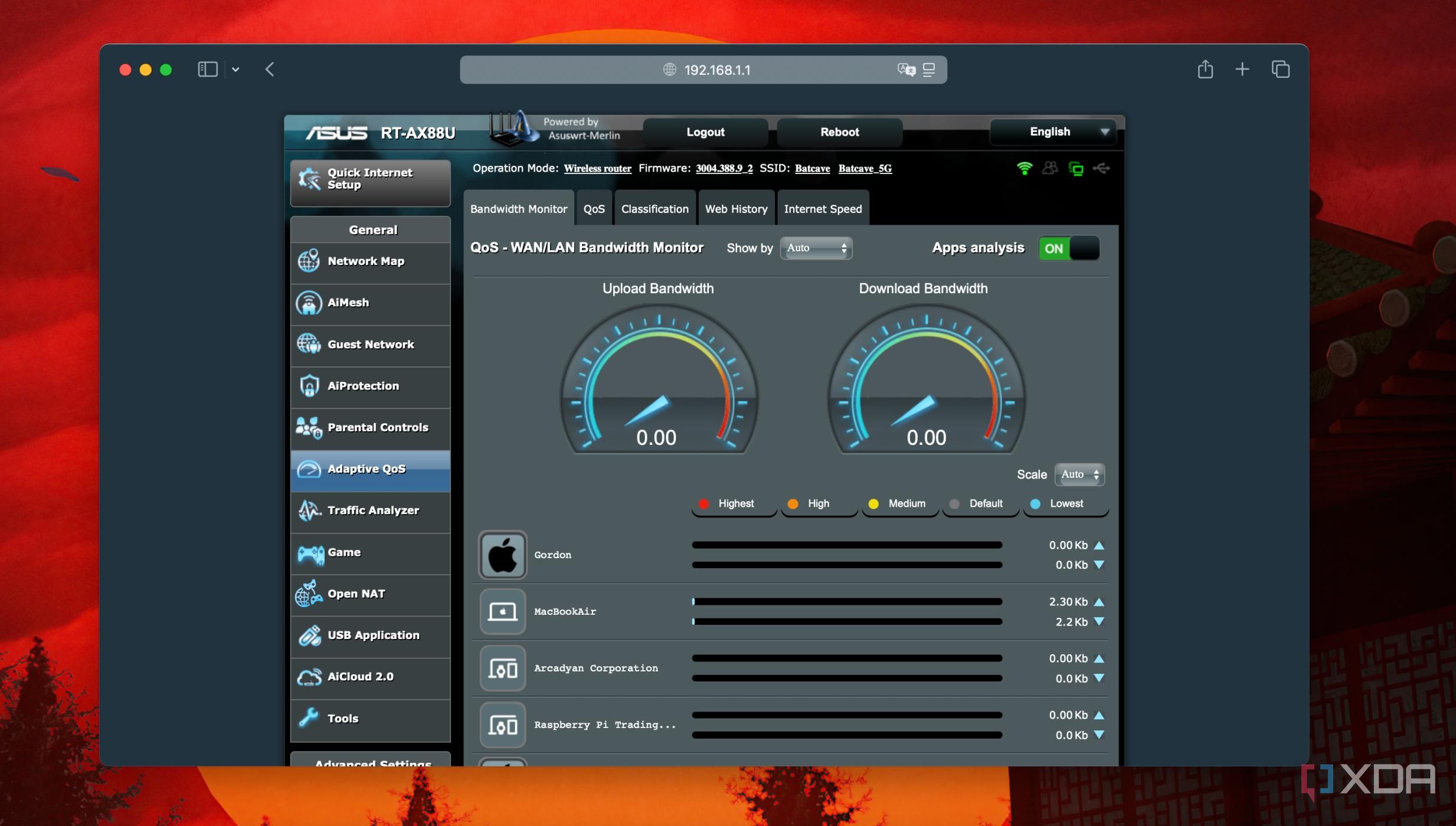The width and height of the screenshot is (1456, 826).
Task: Click the Batcave_5G SSID link
Action: [x=865, y=169]
